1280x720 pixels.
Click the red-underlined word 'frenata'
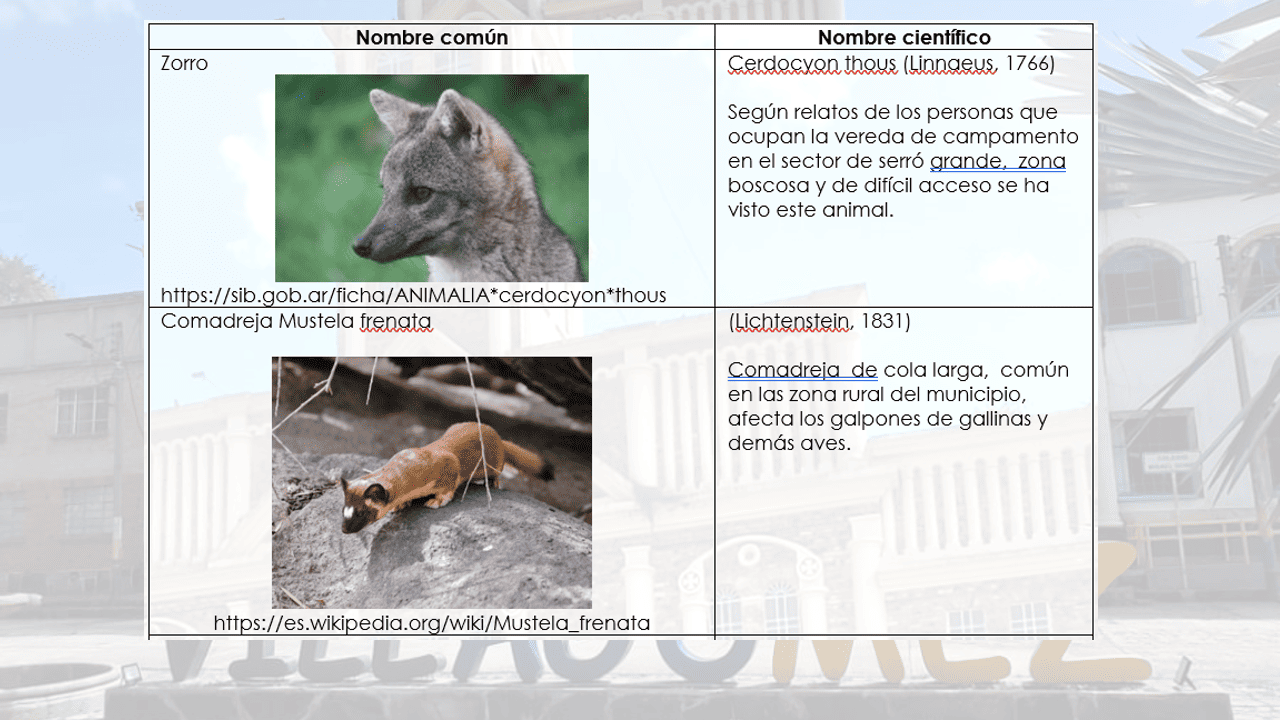(396, 322)
